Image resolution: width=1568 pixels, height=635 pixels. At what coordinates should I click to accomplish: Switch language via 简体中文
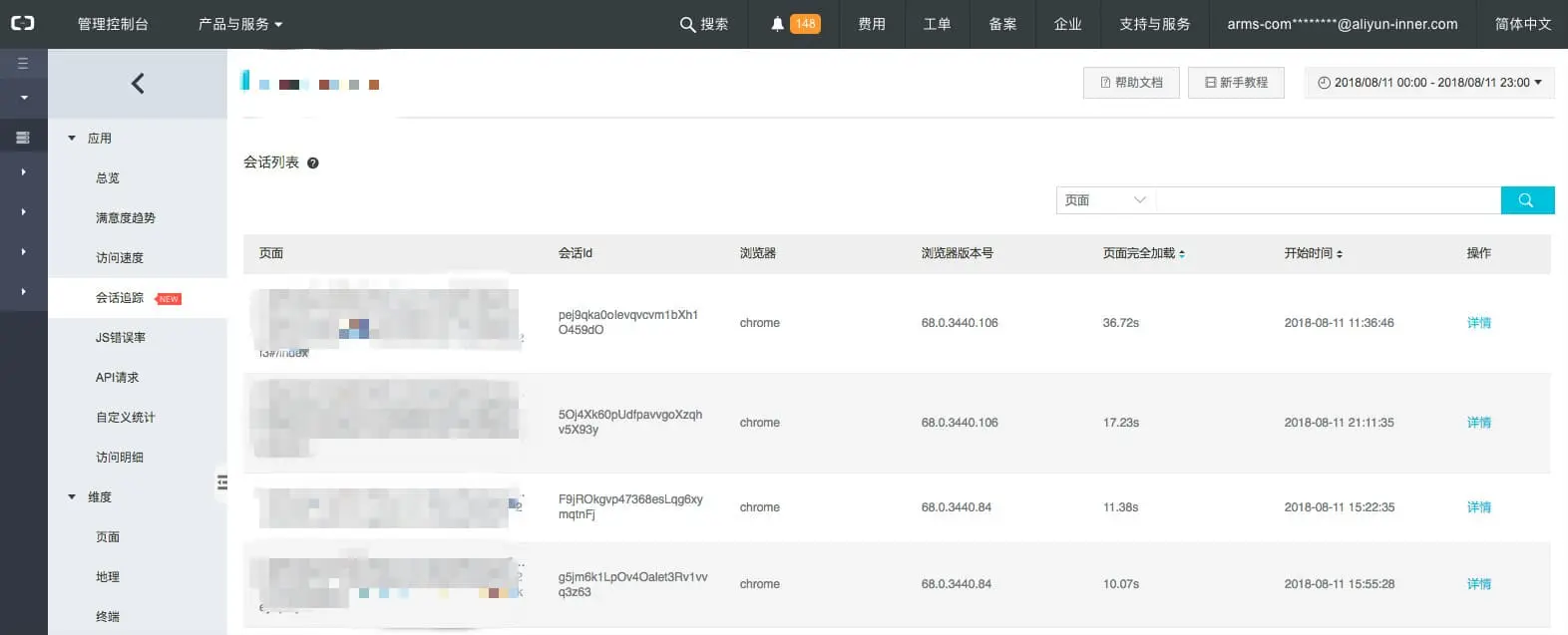pyautogui.click(x=1522, y=24)
